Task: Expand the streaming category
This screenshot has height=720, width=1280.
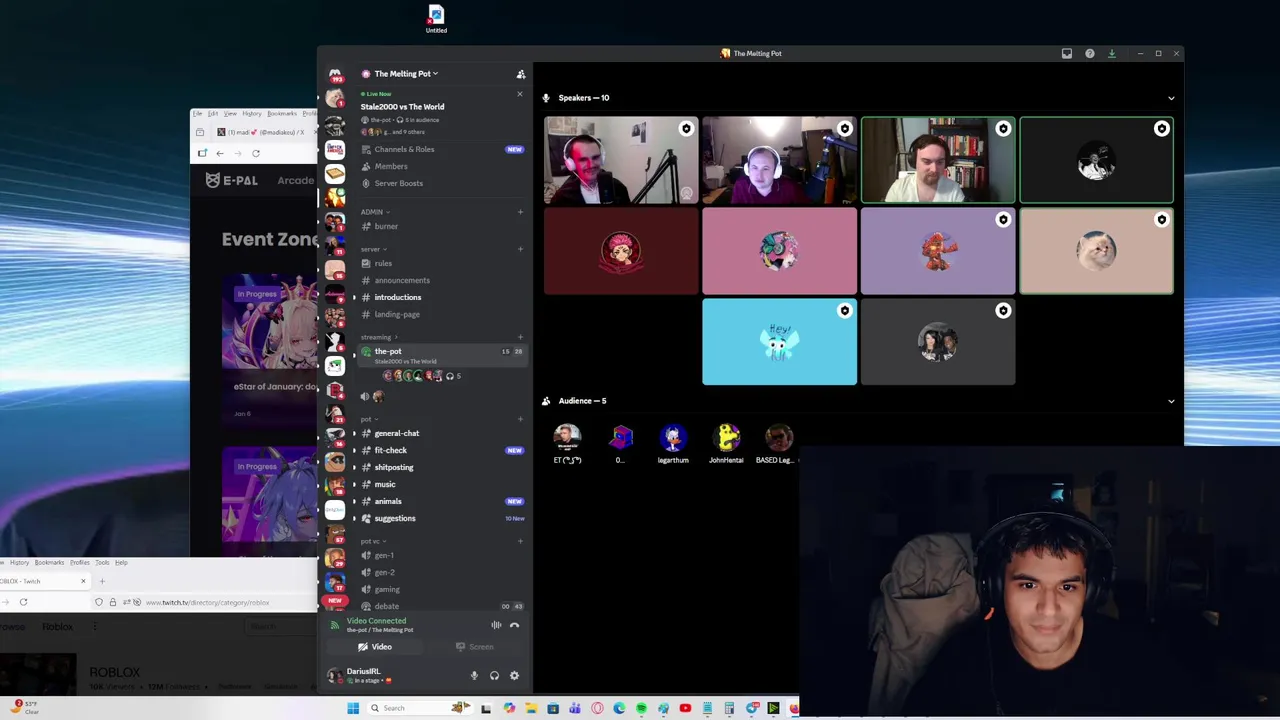Action: pos(379,337)
